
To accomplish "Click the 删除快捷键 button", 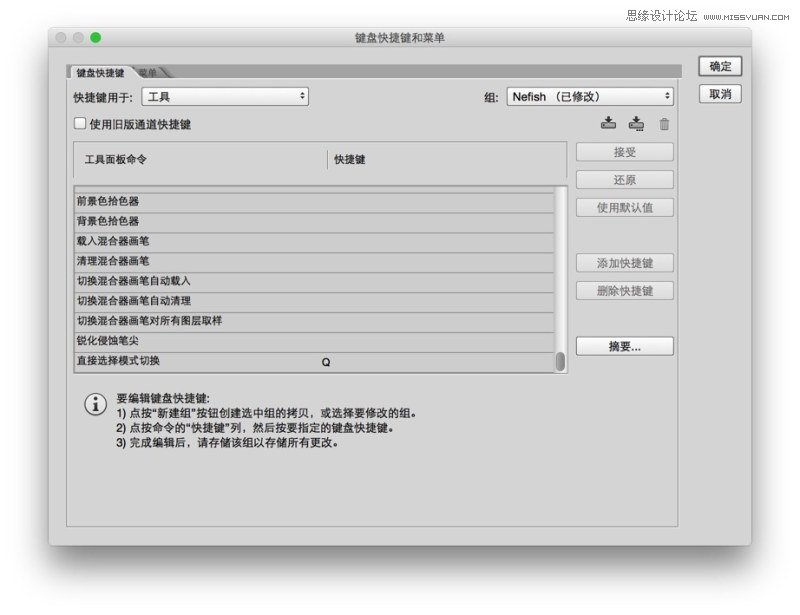I will [624, 290].
